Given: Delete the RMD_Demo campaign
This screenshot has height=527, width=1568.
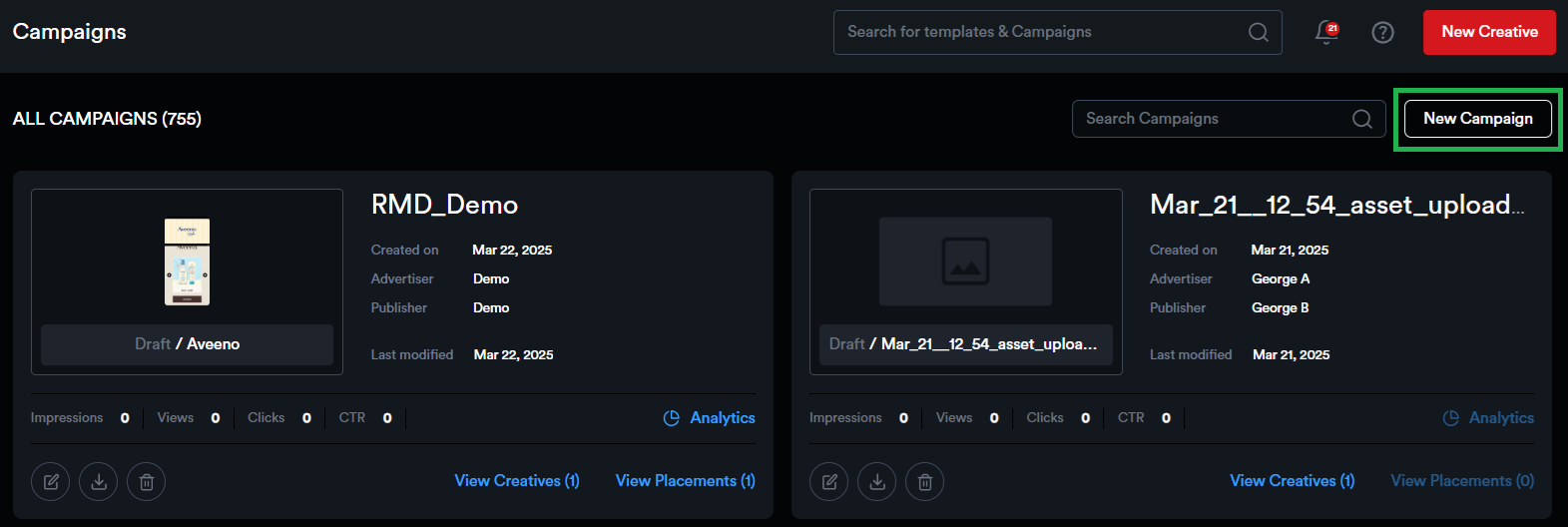Looking at the screenshot, I should (x=147, y=482).
